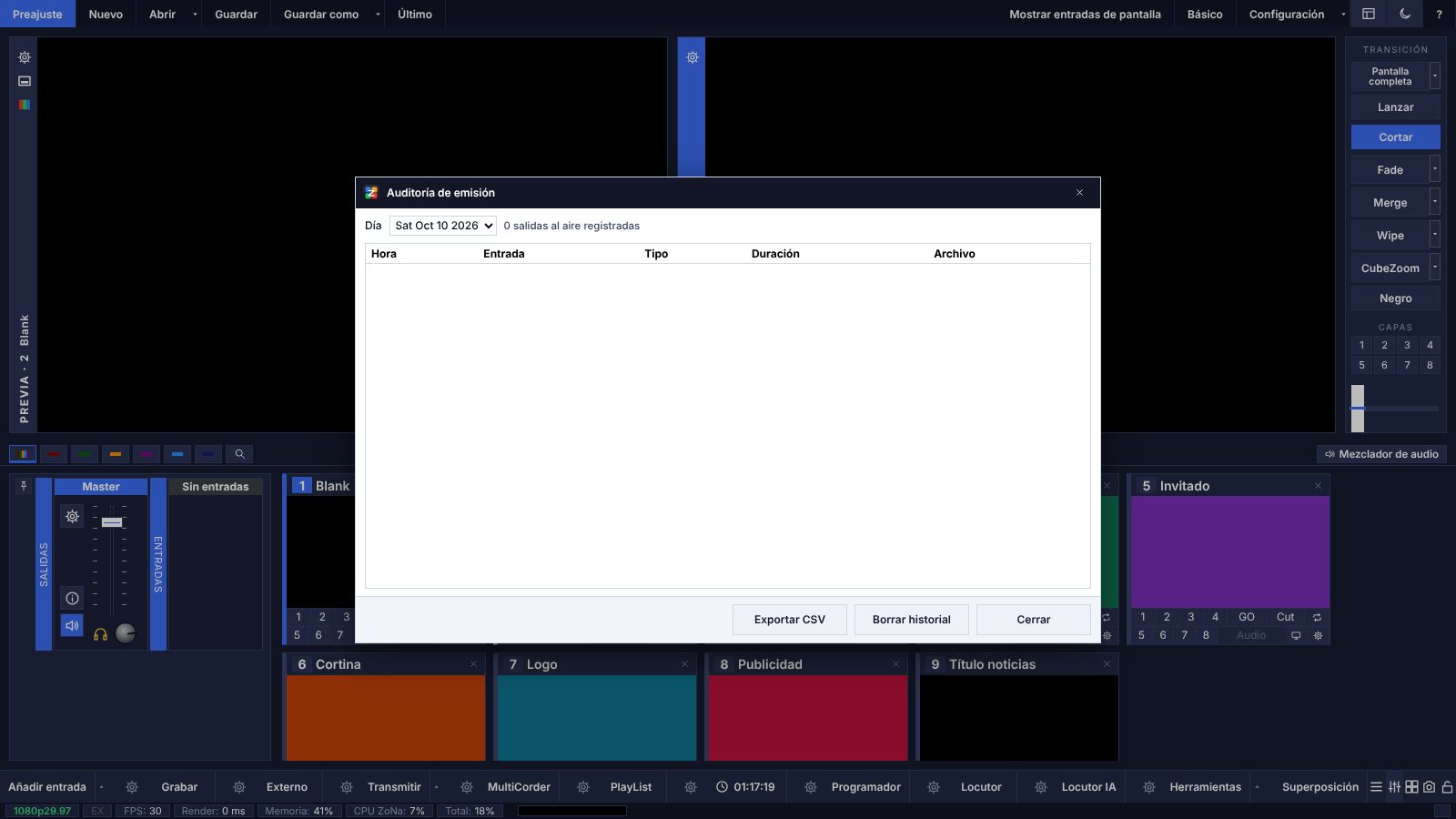Open preview panel settings gear
Viewport: 1456px width, 819px height.
(25, 57)
